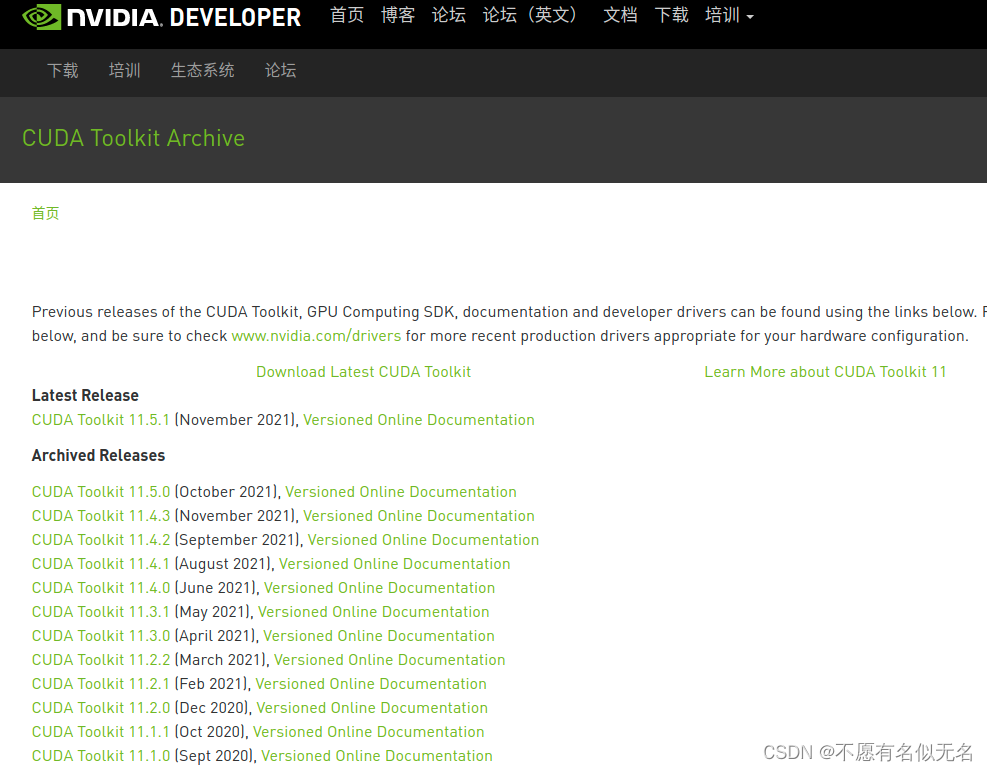Select 培训 in the gray sub-navigation
Viewport: 987px width, 771px height.
(x=125, y=70)
